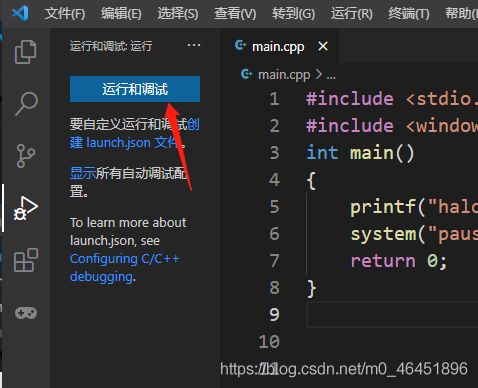Click the printf call on line 5
478x388 pixels.
(382, 207)
